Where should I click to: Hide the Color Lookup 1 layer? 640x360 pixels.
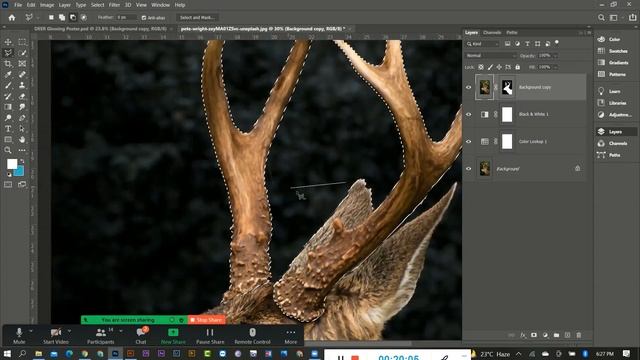pos(469,141)
